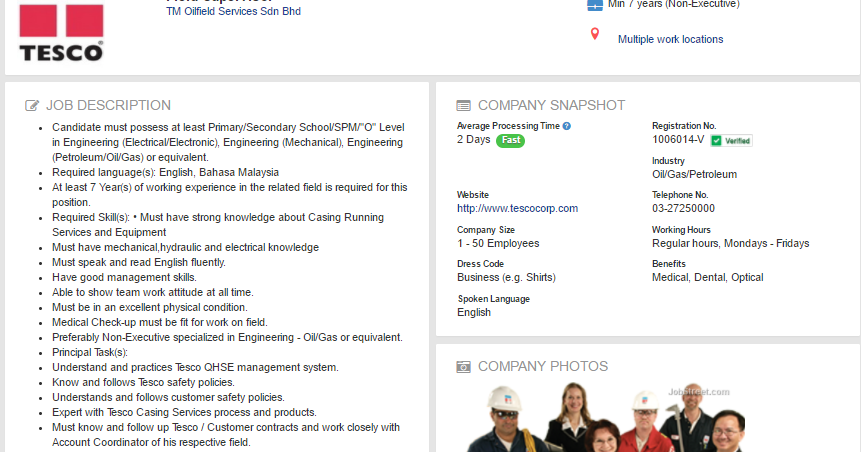Image resolution: width=861 pixels, height=452 pixels.
Task: Click 'Principal Task(s):' bullet
Action: (90, 353)
